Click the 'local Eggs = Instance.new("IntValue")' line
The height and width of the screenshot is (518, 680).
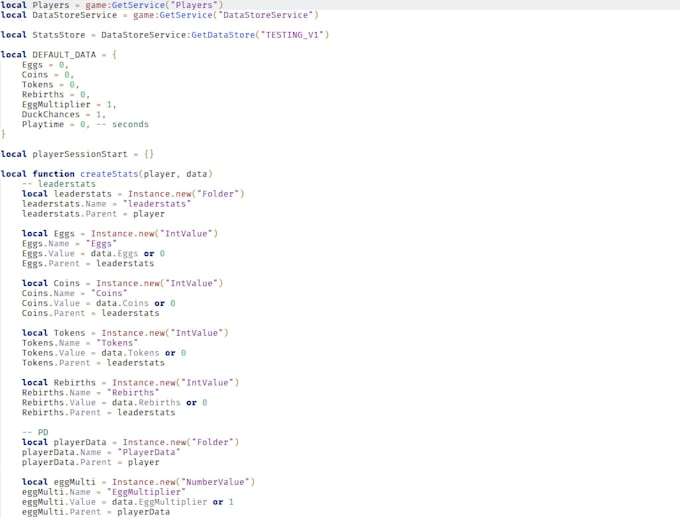click(120, 234)
